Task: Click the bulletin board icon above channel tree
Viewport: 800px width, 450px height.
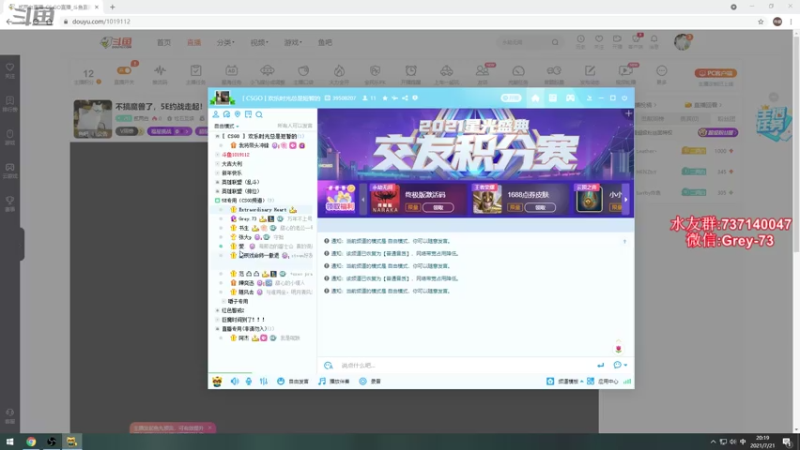Action: [248, 114]
